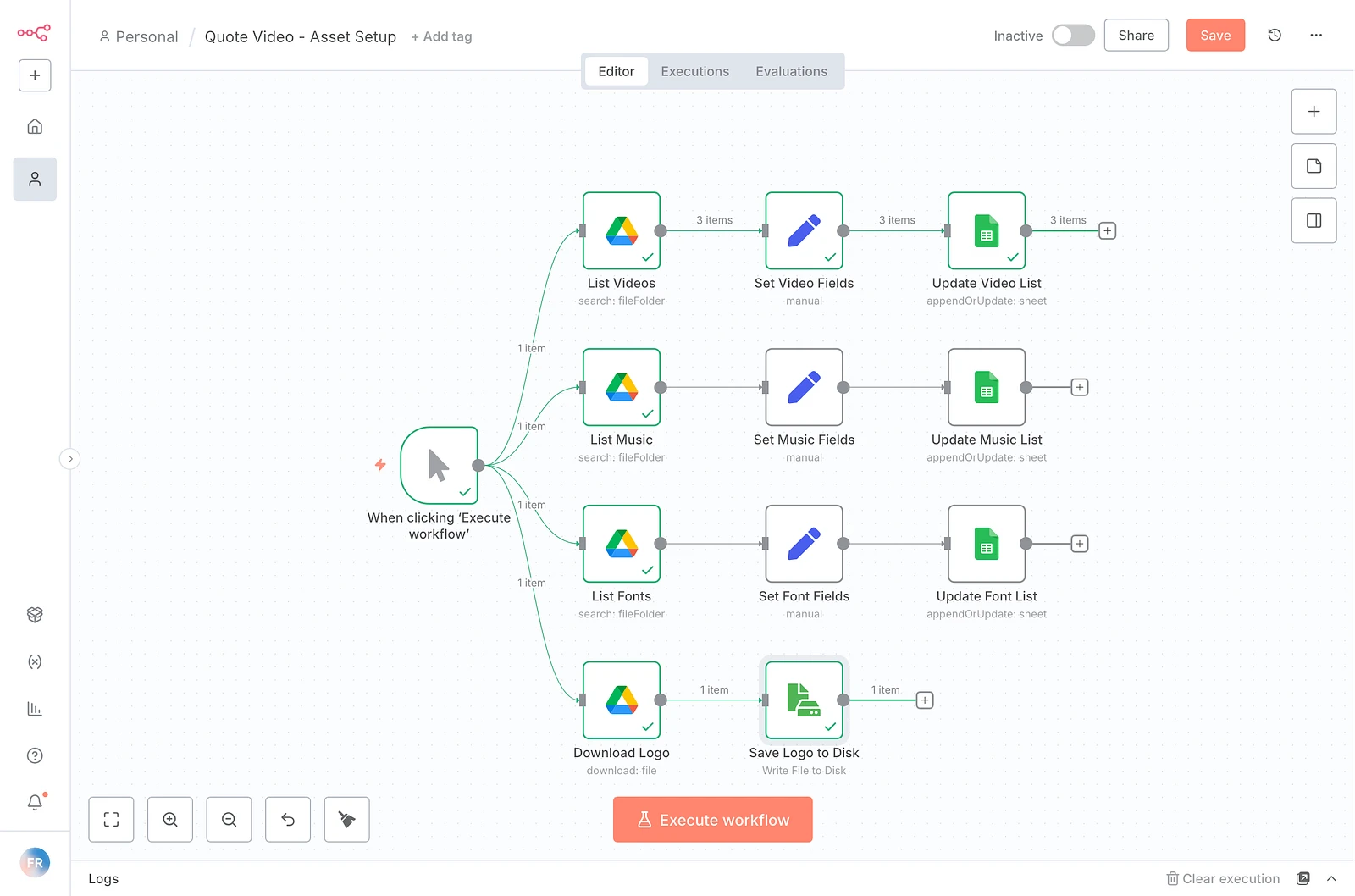Open notifications bell icon
Screen dimensions: 1355x896
[x=35, y=802]
